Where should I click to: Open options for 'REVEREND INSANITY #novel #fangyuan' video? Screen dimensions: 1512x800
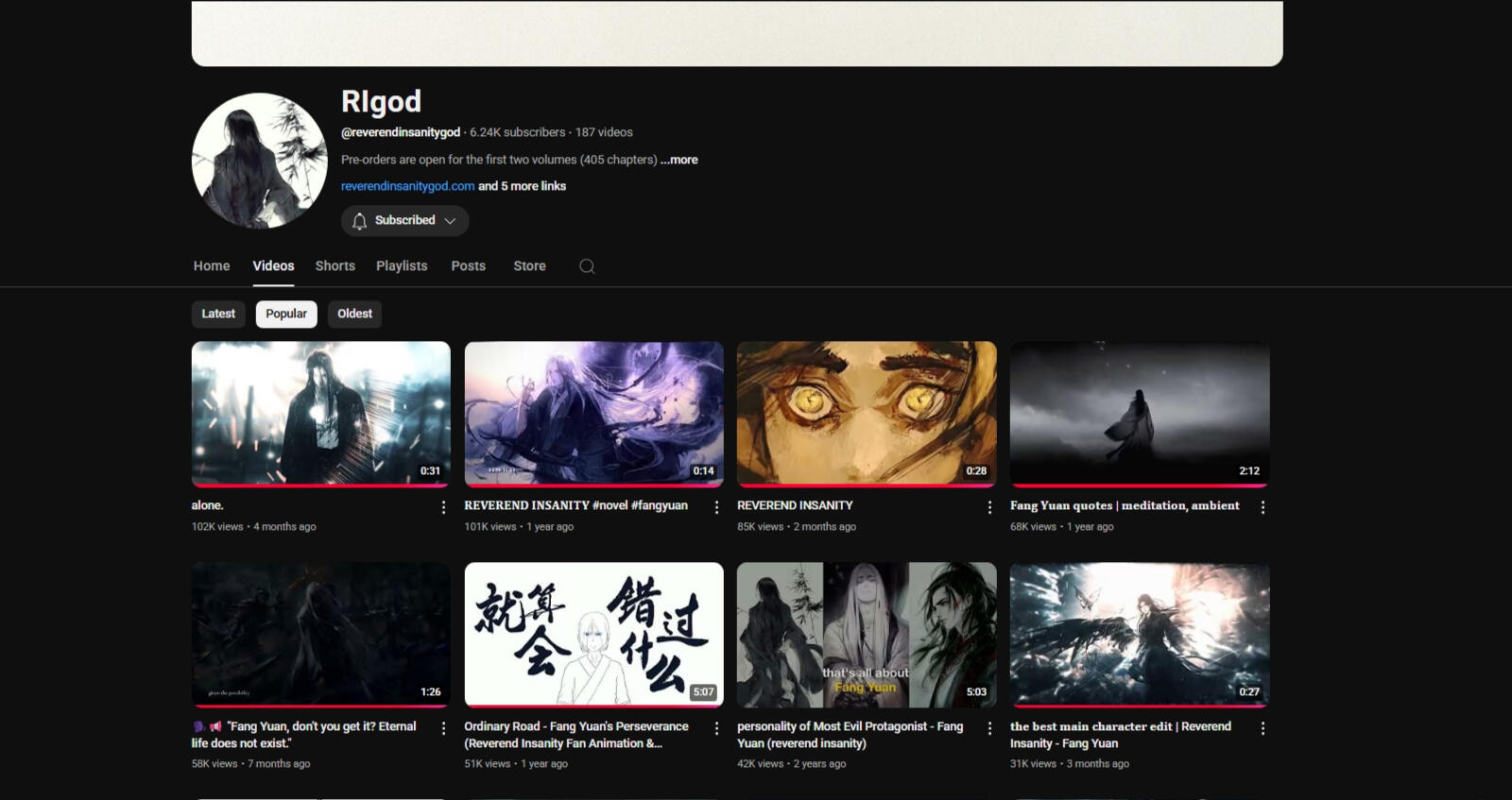click(x=716, y=507)
